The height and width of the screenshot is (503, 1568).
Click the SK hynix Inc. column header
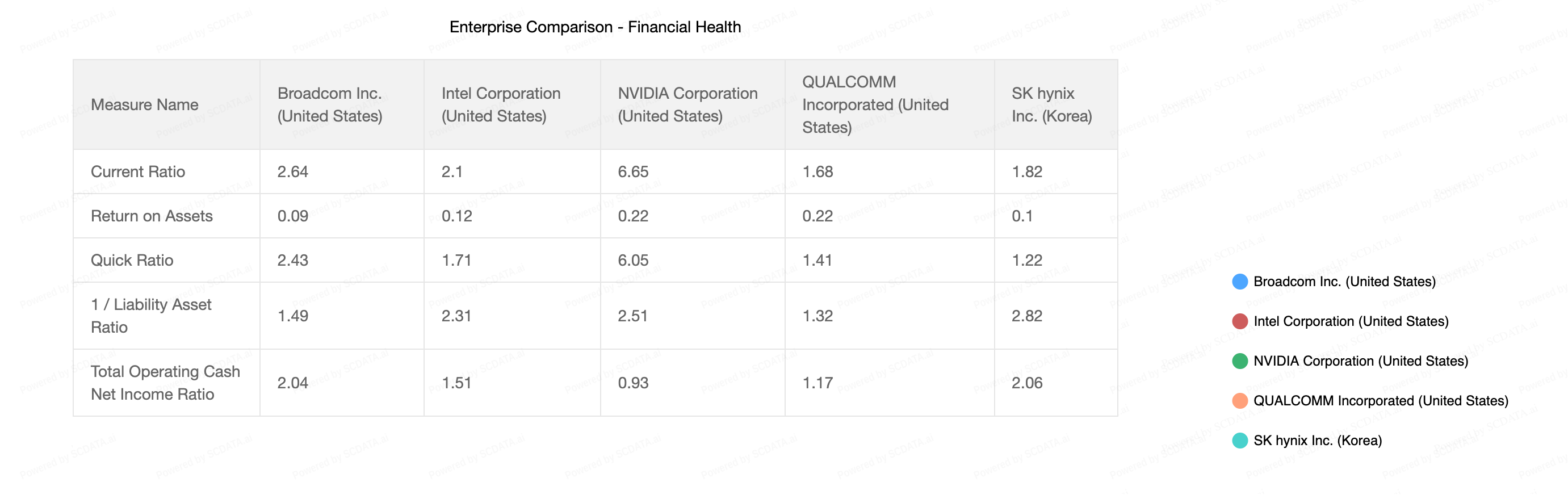pyautogui.click(x=1051, y=104)
